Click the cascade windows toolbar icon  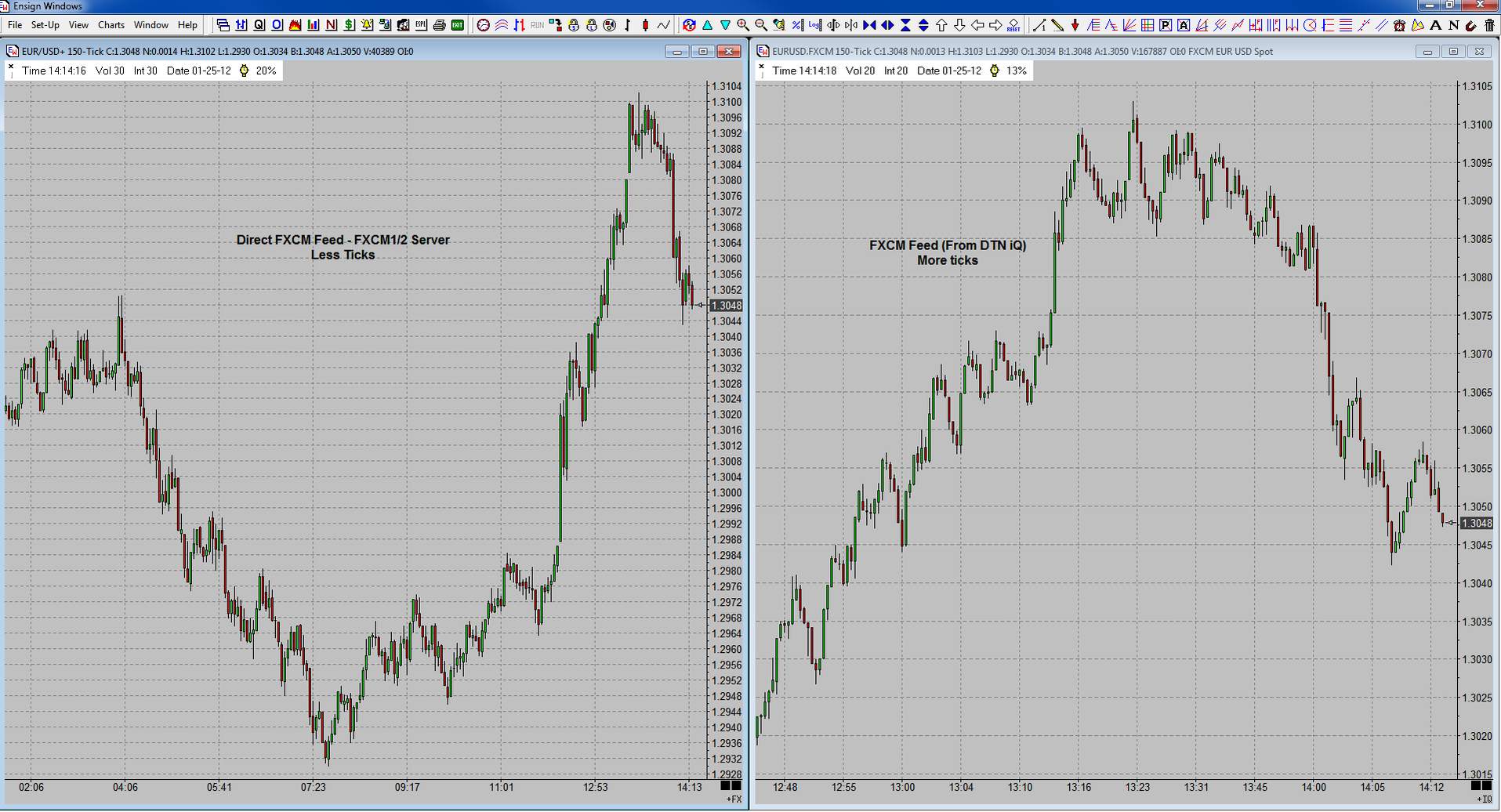(x=223, y=25)
